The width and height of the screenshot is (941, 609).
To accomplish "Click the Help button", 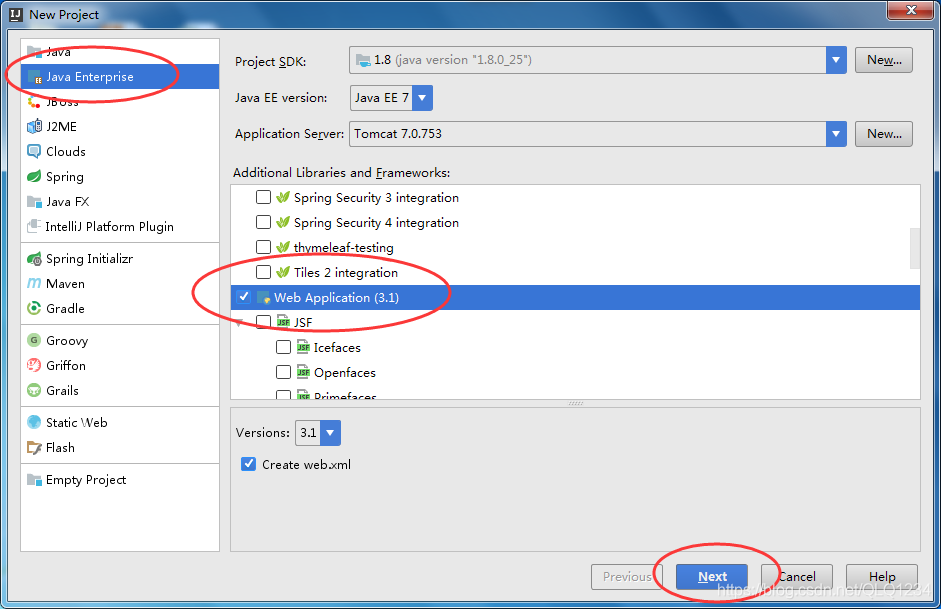I will pyautogui.click(x=882, y=577).
